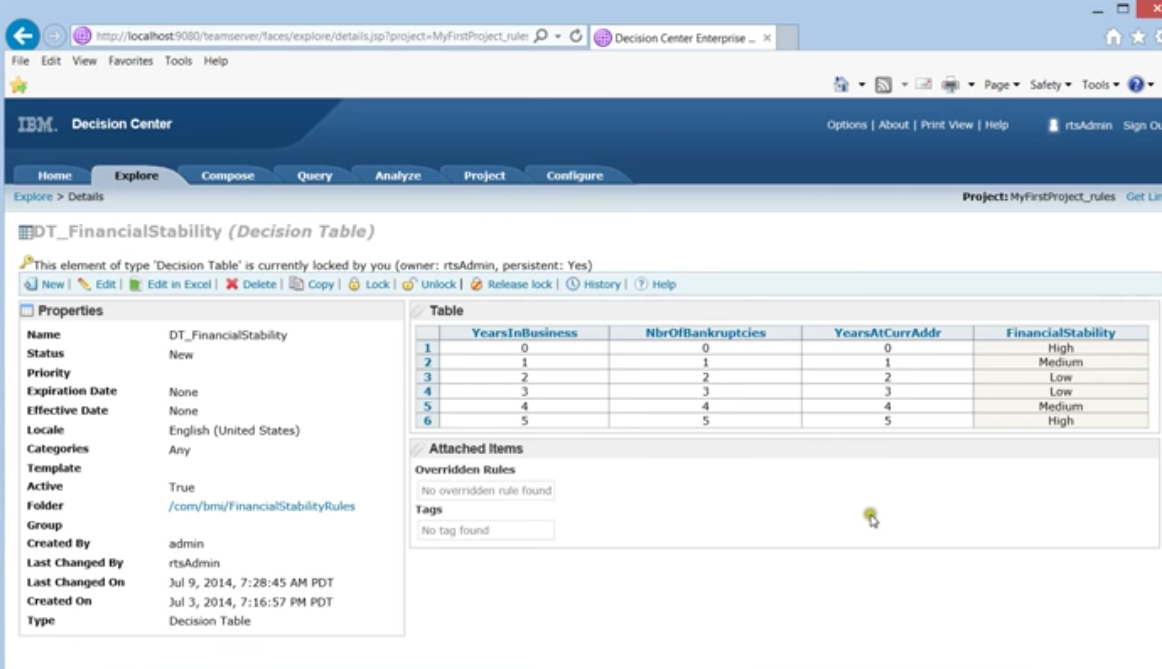Click the NbrOfBankruptcies column header

click(x=705, y=333)
